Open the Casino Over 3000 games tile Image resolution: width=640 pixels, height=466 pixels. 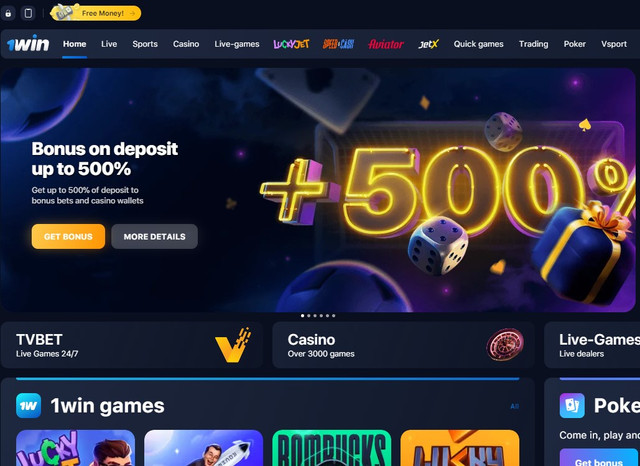pos(403,345)
